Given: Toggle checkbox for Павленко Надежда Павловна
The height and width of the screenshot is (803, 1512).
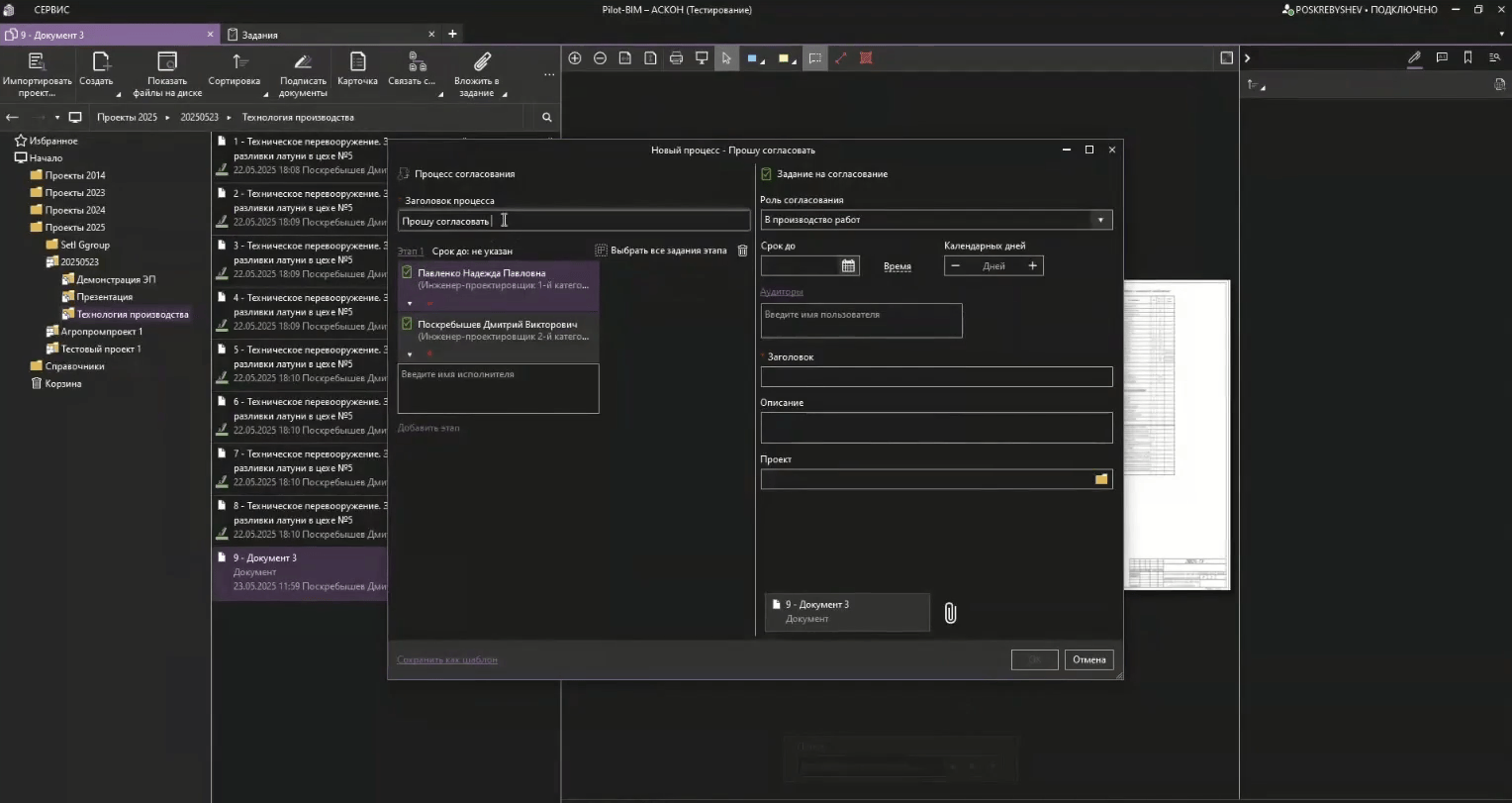Looking at the screenshot, I should pos(407,272).
